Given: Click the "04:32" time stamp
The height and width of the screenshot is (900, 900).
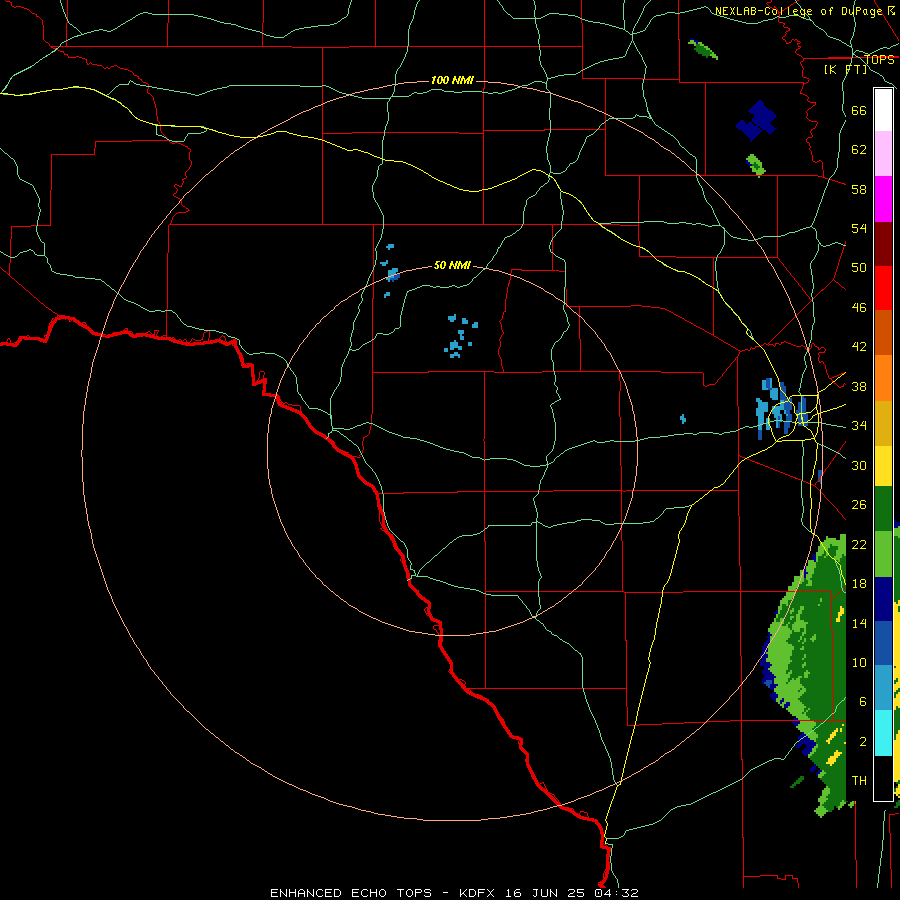Looking at the screenshot, I should 615,893.
